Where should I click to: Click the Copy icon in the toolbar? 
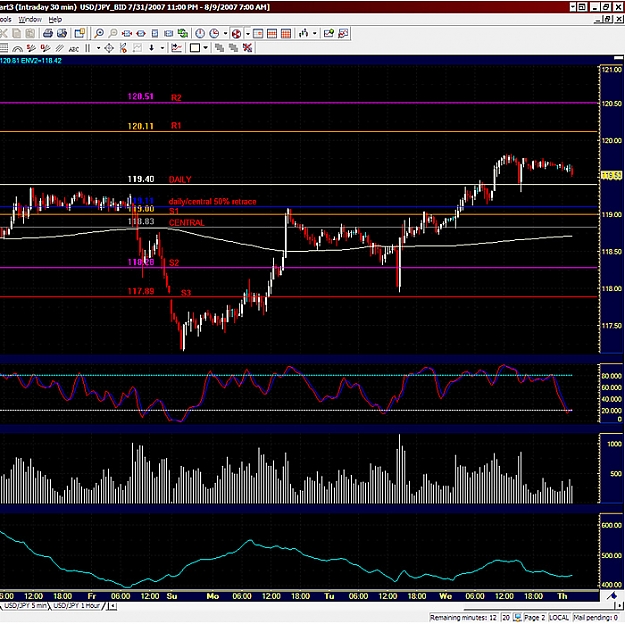pos(17,33)
